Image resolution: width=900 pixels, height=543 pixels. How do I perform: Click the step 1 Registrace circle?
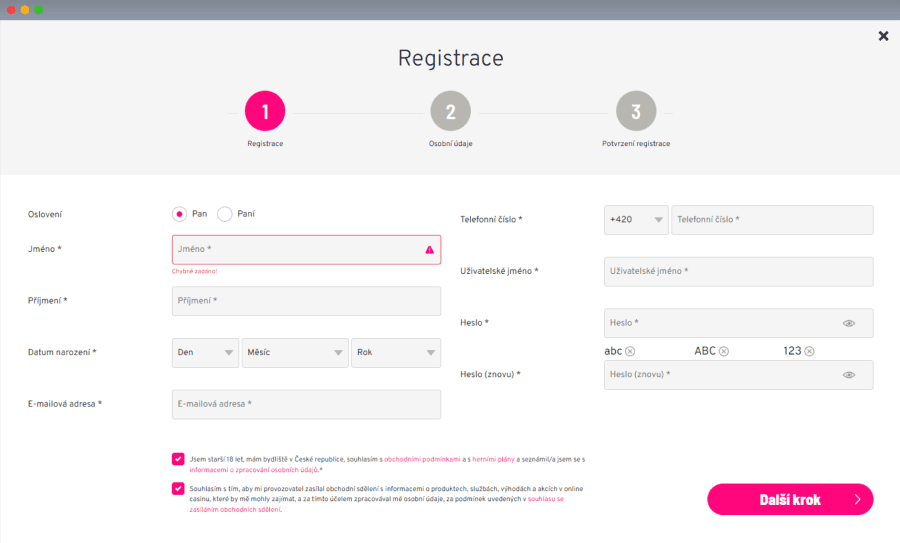click(x=265, y=112)
